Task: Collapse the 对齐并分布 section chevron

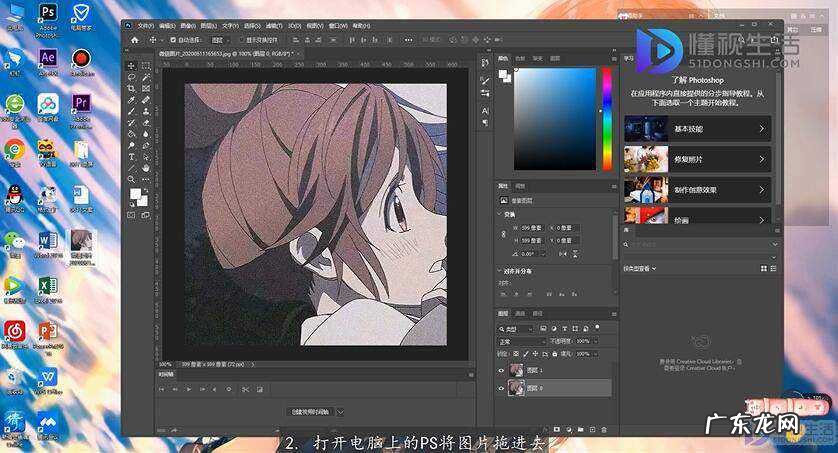Action: point(500,271)
